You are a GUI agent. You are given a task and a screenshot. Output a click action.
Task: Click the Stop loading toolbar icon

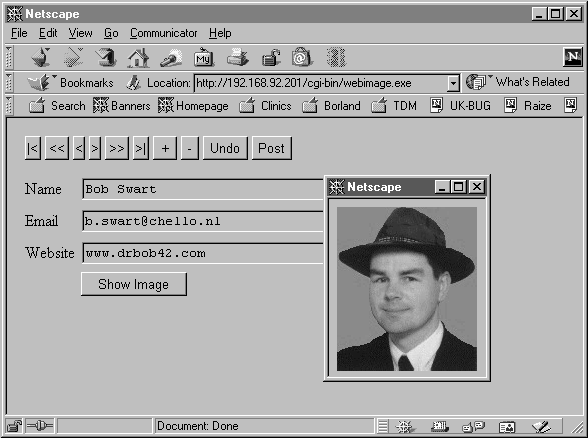336,58
